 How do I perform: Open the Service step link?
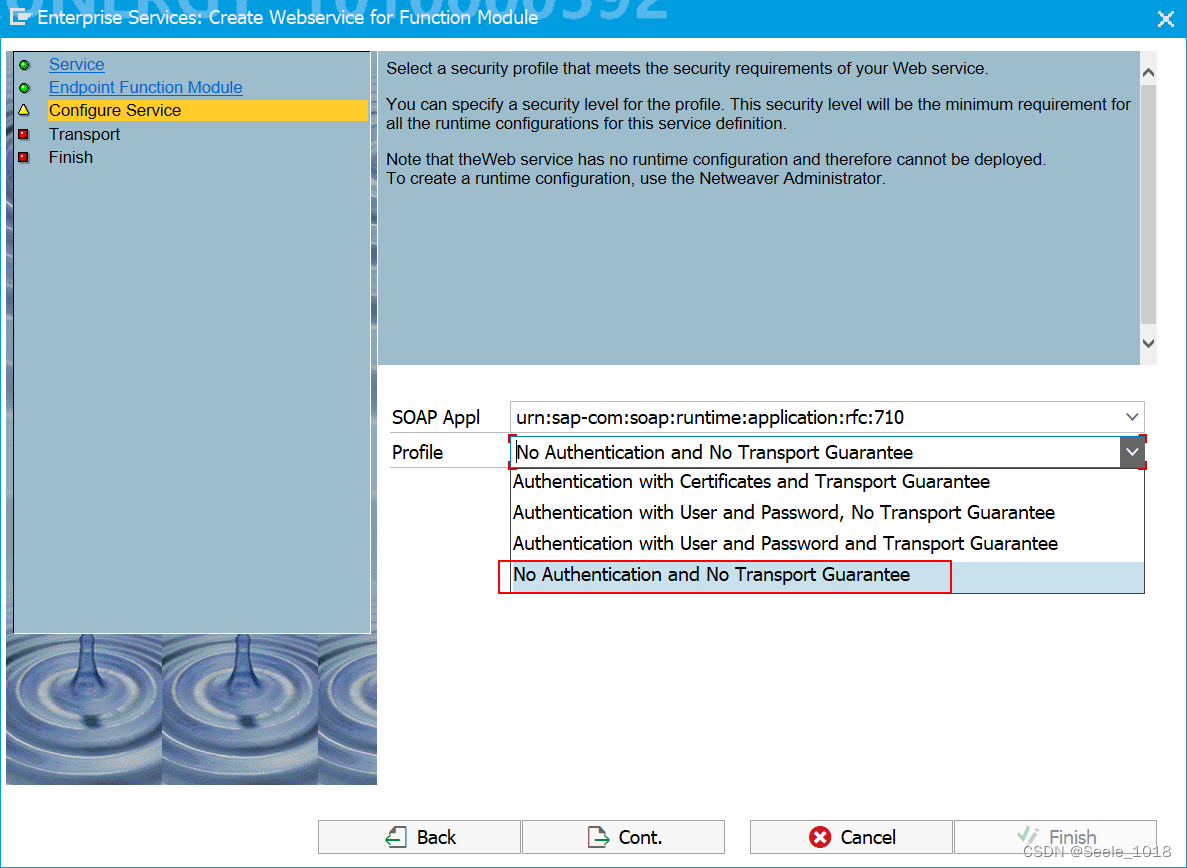coord(77,64)
